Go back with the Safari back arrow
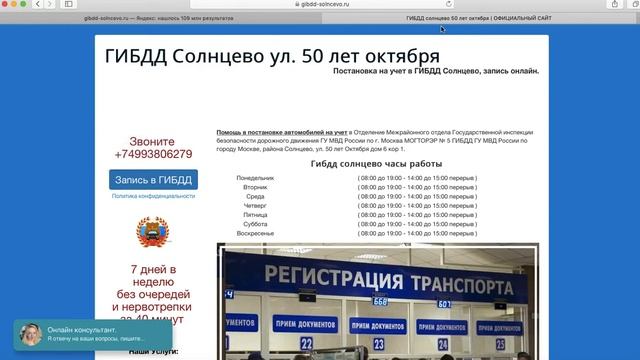 (x=38, y=4)
